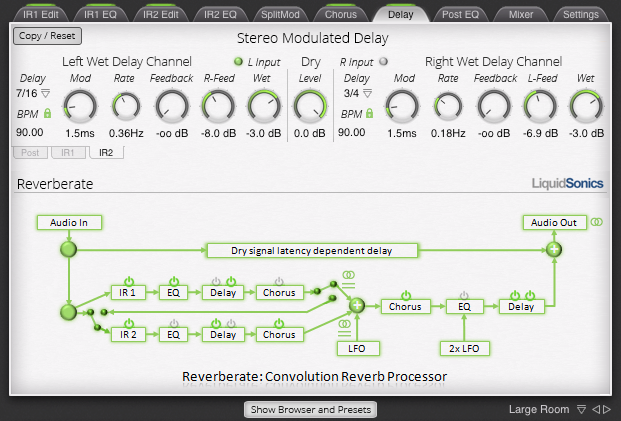Click the LiquidSonics logo

point(567,183)
